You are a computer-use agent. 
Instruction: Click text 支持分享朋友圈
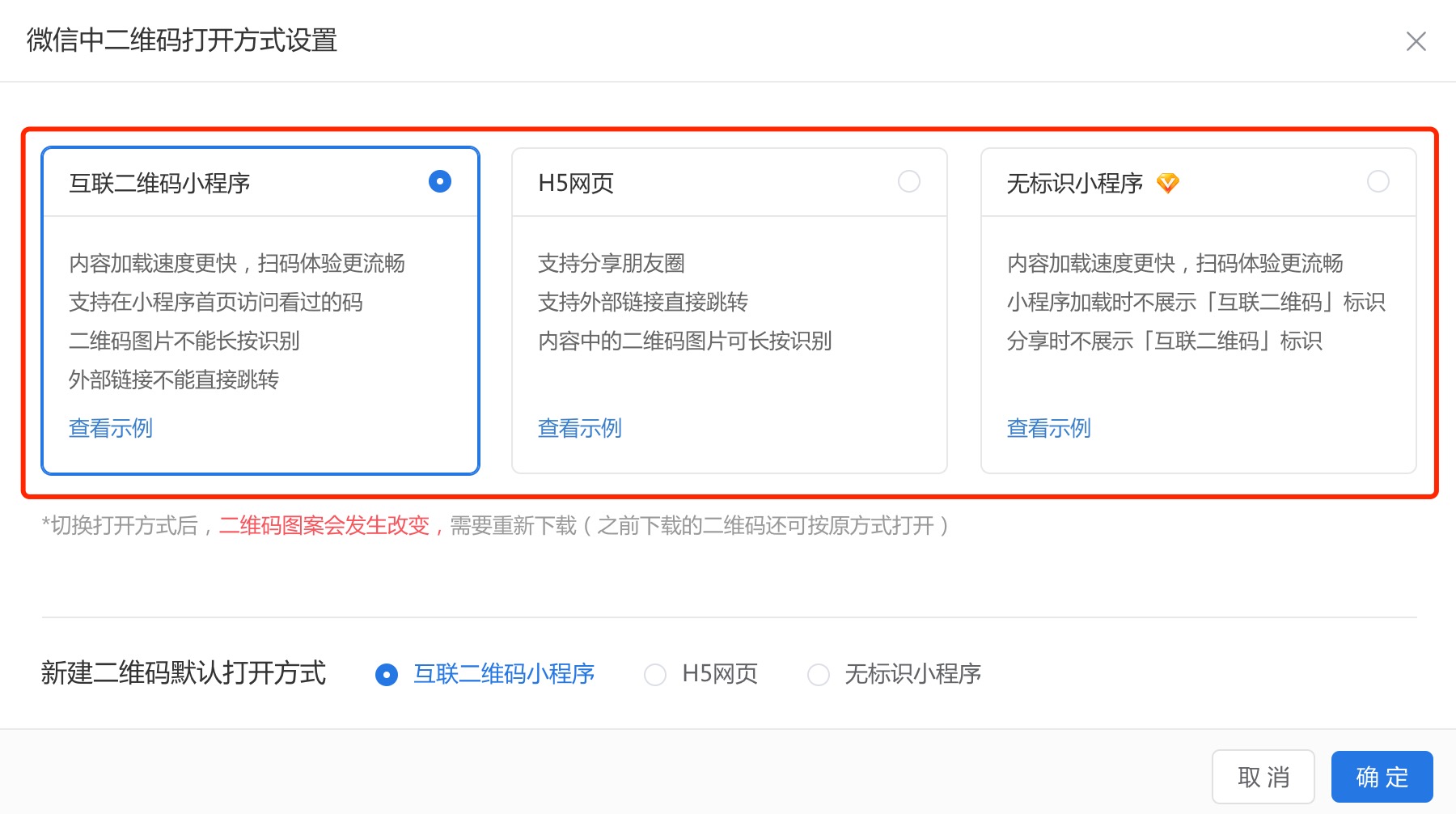tap(612, 263)
